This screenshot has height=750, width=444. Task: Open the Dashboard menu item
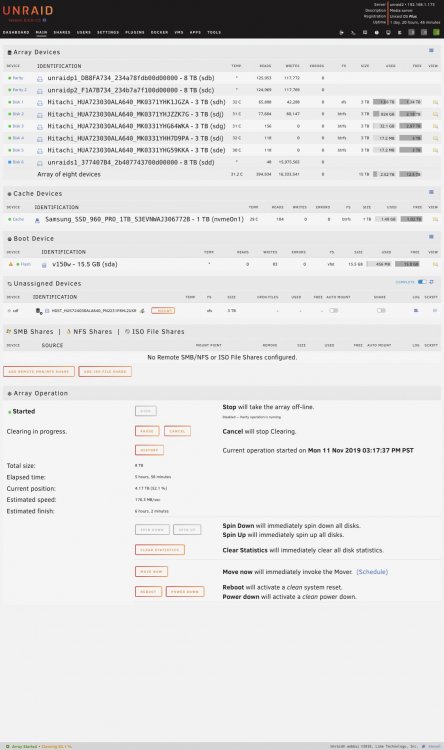[x=16, y=33]
